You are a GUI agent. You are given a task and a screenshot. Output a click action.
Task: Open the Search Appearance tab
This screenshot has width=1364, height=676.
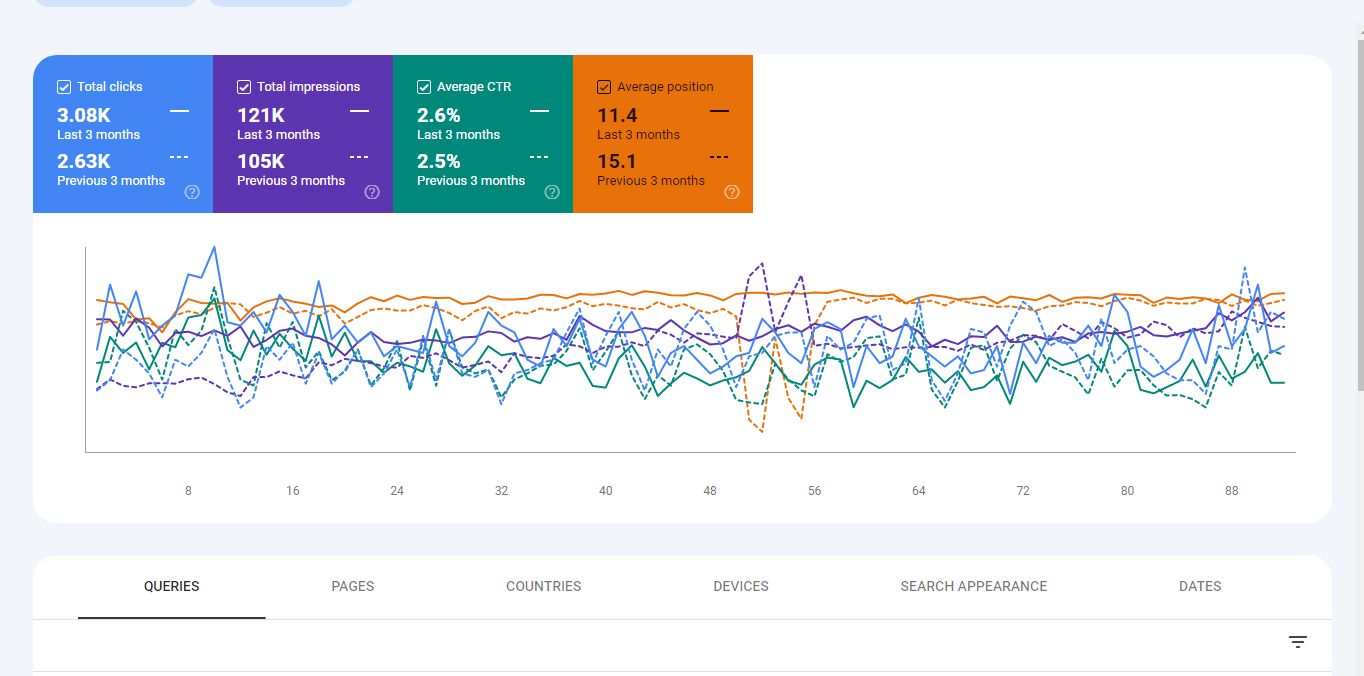973,586
